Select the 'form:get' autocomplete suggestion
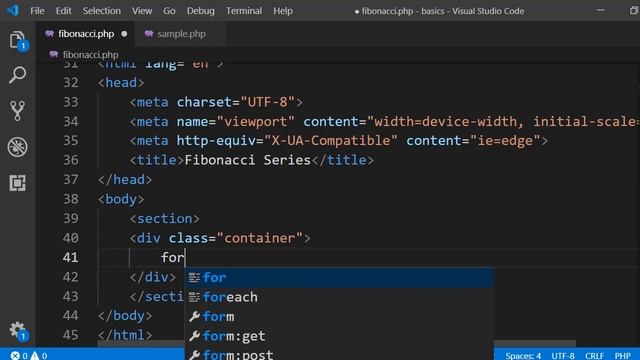Viewport: 640px width, 360px height. tap(339, 336)
